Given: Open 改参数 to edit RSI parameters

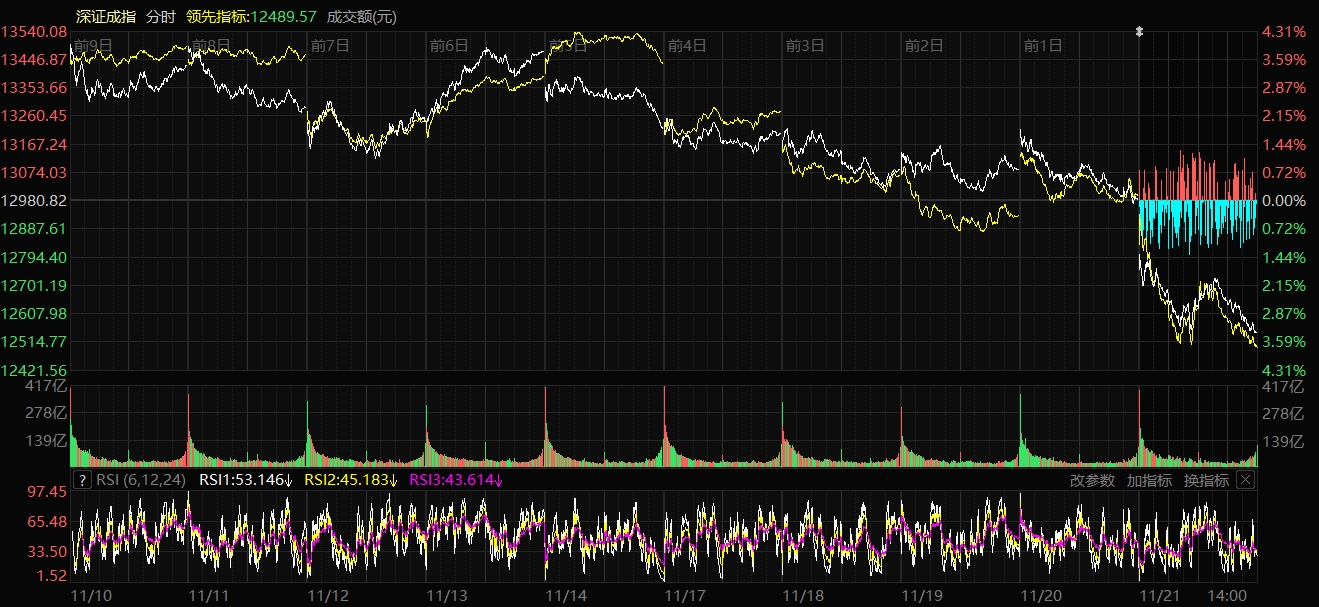Looking at the screenshot, I should (1092, 480).
